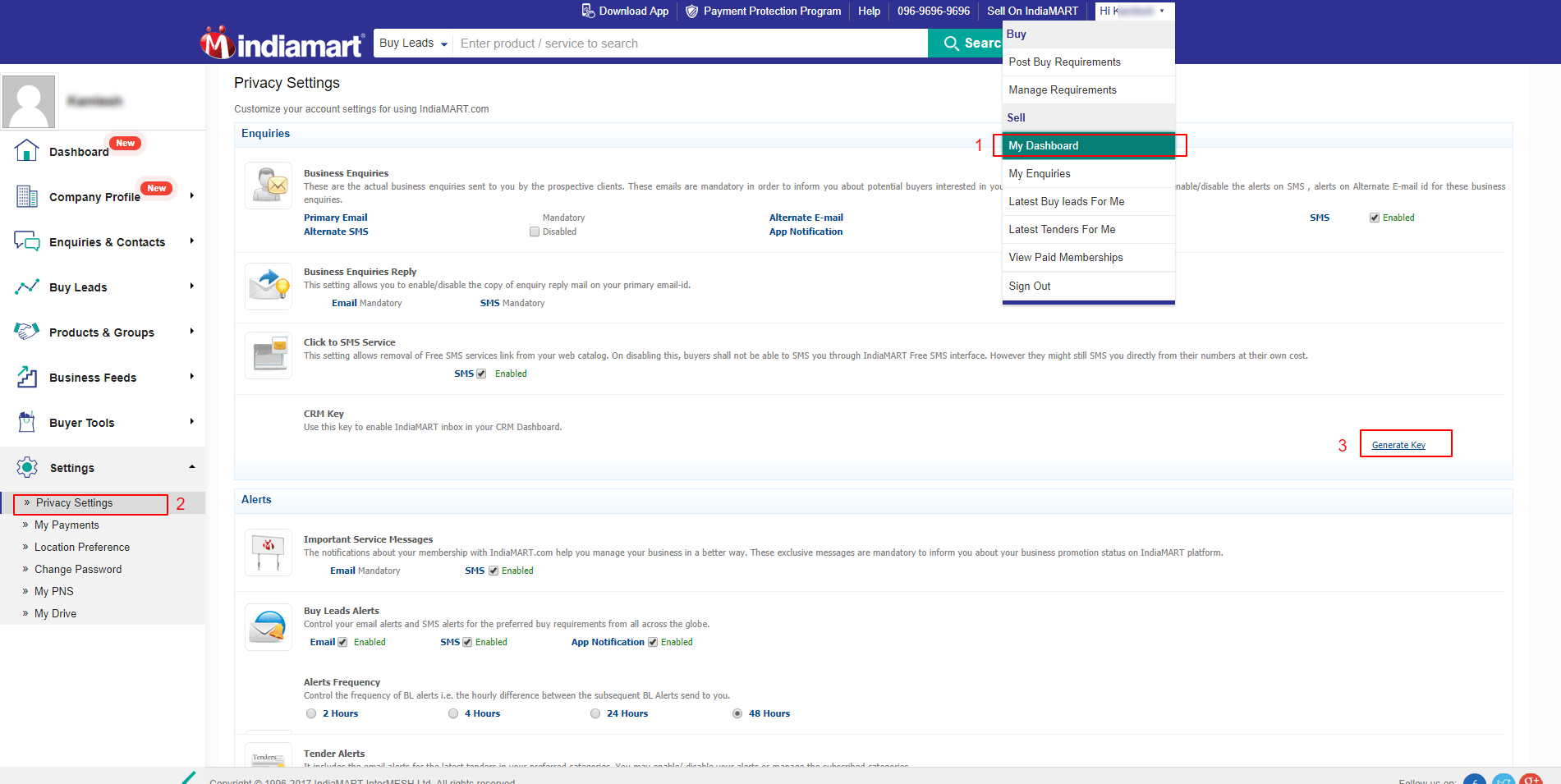
Task: Select 4 Hours alert frequency
Action: pos(453,713)
